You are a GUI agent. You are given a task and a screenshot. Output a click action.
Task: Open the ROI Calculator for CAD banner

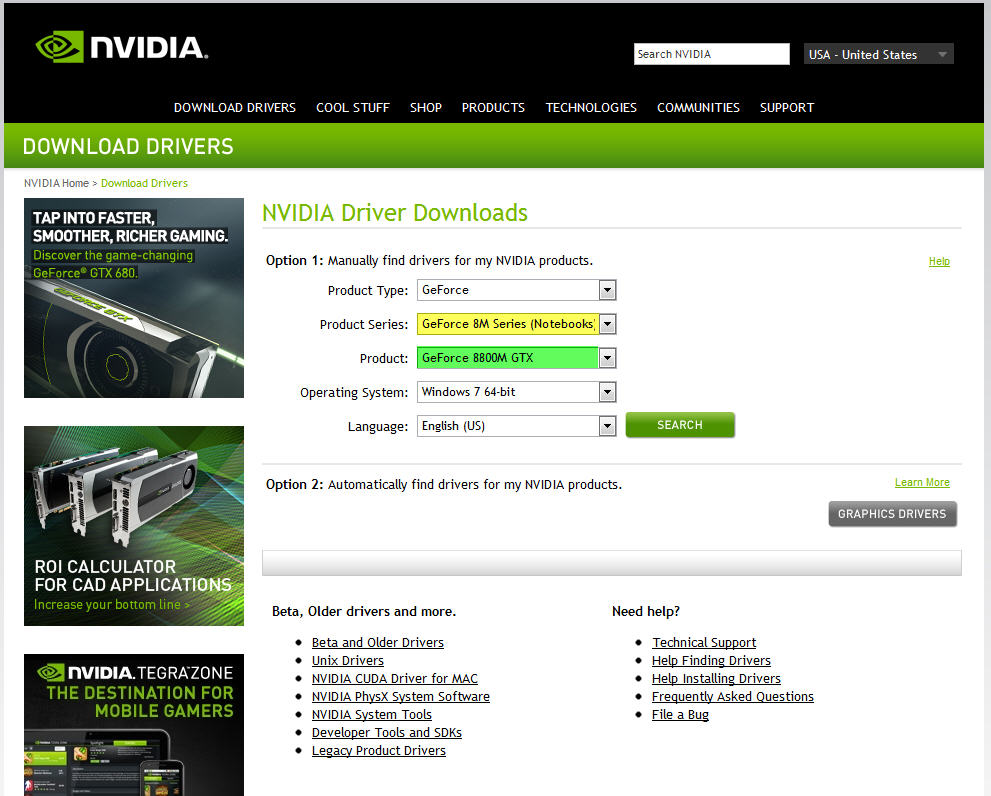click(134, 526)
